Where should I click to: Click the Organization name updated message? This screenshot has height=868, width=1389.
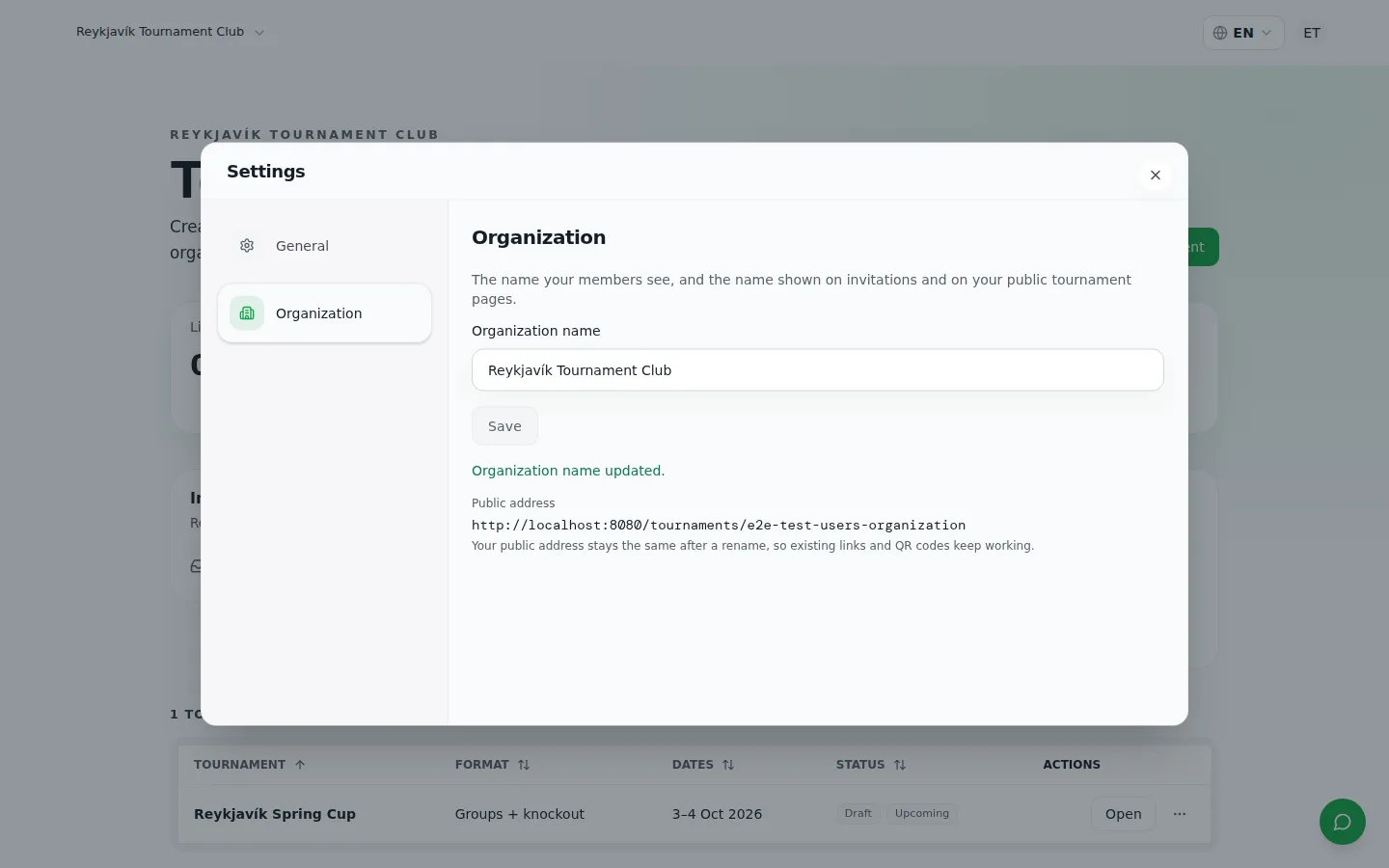coord(568,471)
